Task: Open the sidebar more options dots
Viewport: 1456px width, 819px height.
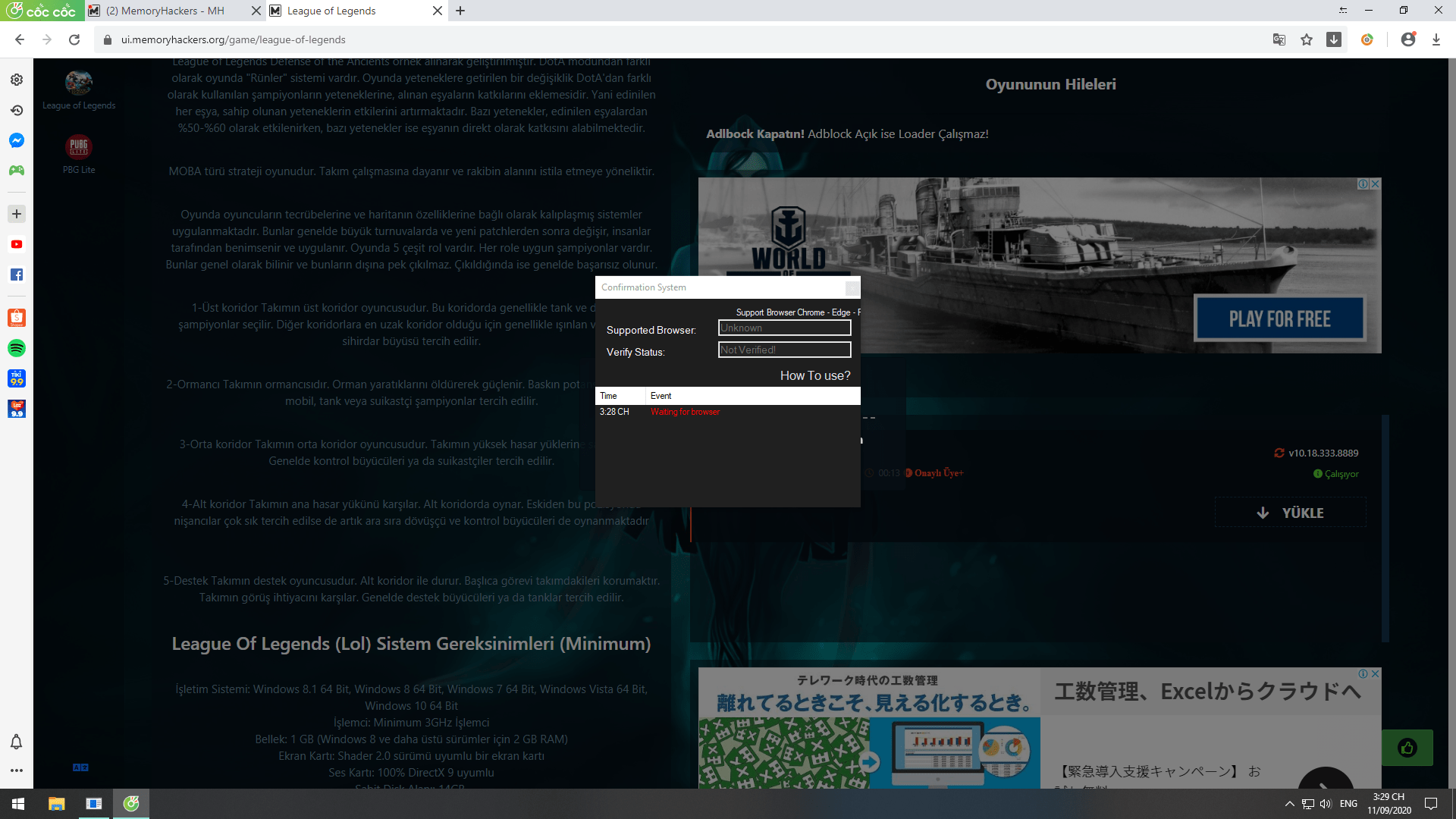Action: [16, 770]
